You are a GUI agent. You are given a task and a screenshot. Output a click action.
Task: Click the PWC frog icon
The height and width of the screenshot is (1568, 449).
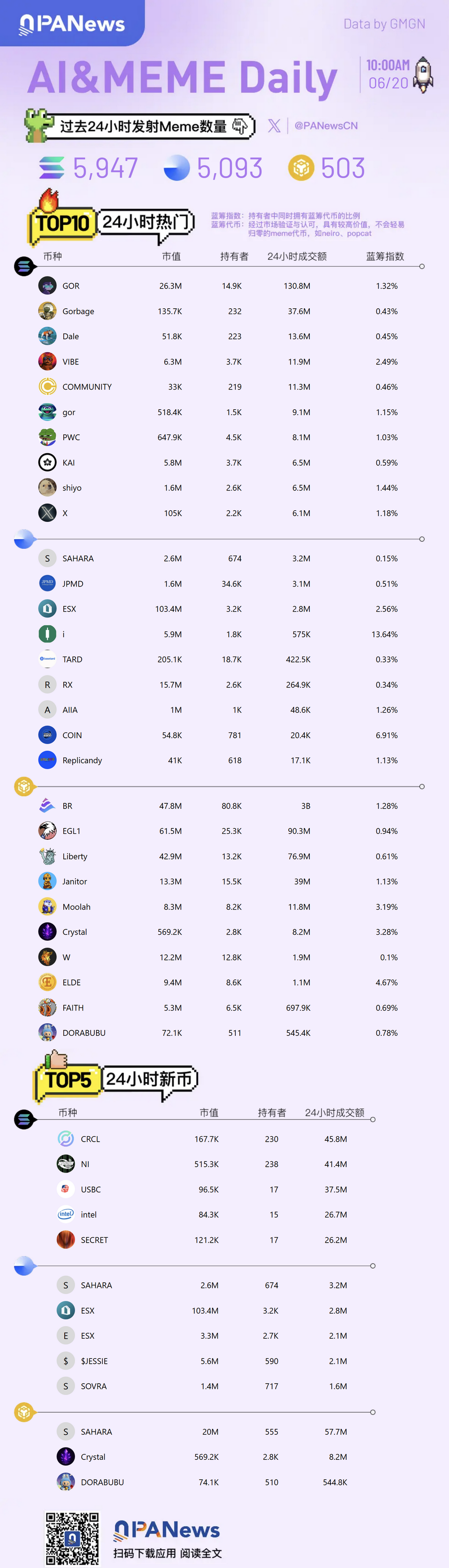coord(48,437)
